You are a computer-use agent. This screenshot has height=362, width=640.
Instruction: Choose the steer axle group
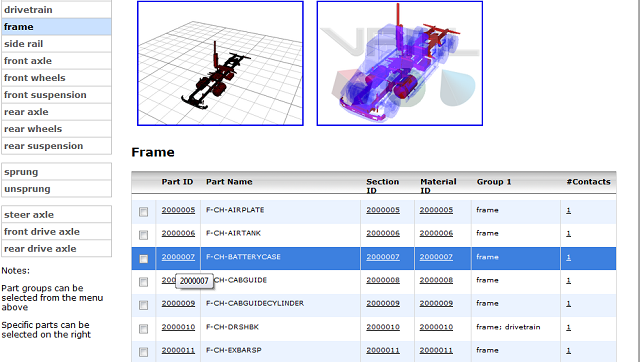(x=56, y=215)
